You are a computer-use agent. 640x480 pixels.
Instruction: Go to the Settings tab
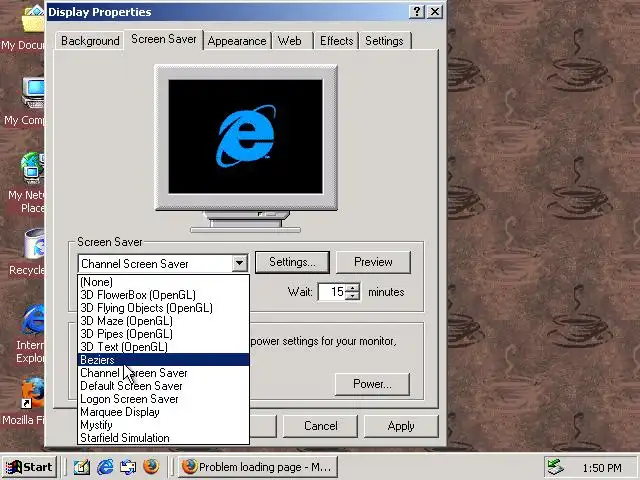point(384,41)
